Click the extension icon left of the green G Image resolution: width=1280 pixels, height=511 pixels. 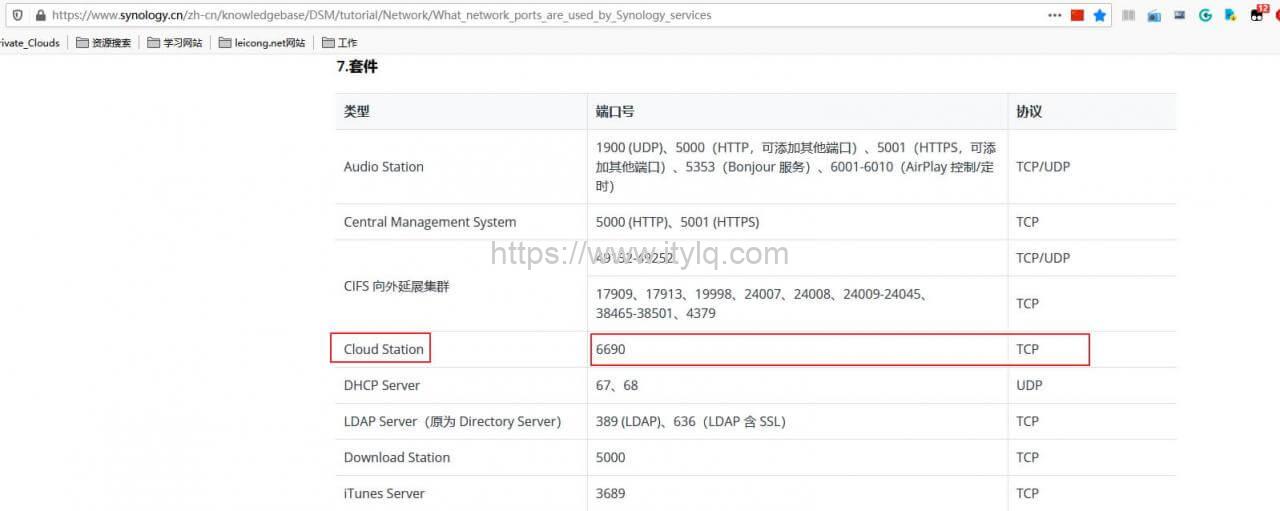[1180, 16]
